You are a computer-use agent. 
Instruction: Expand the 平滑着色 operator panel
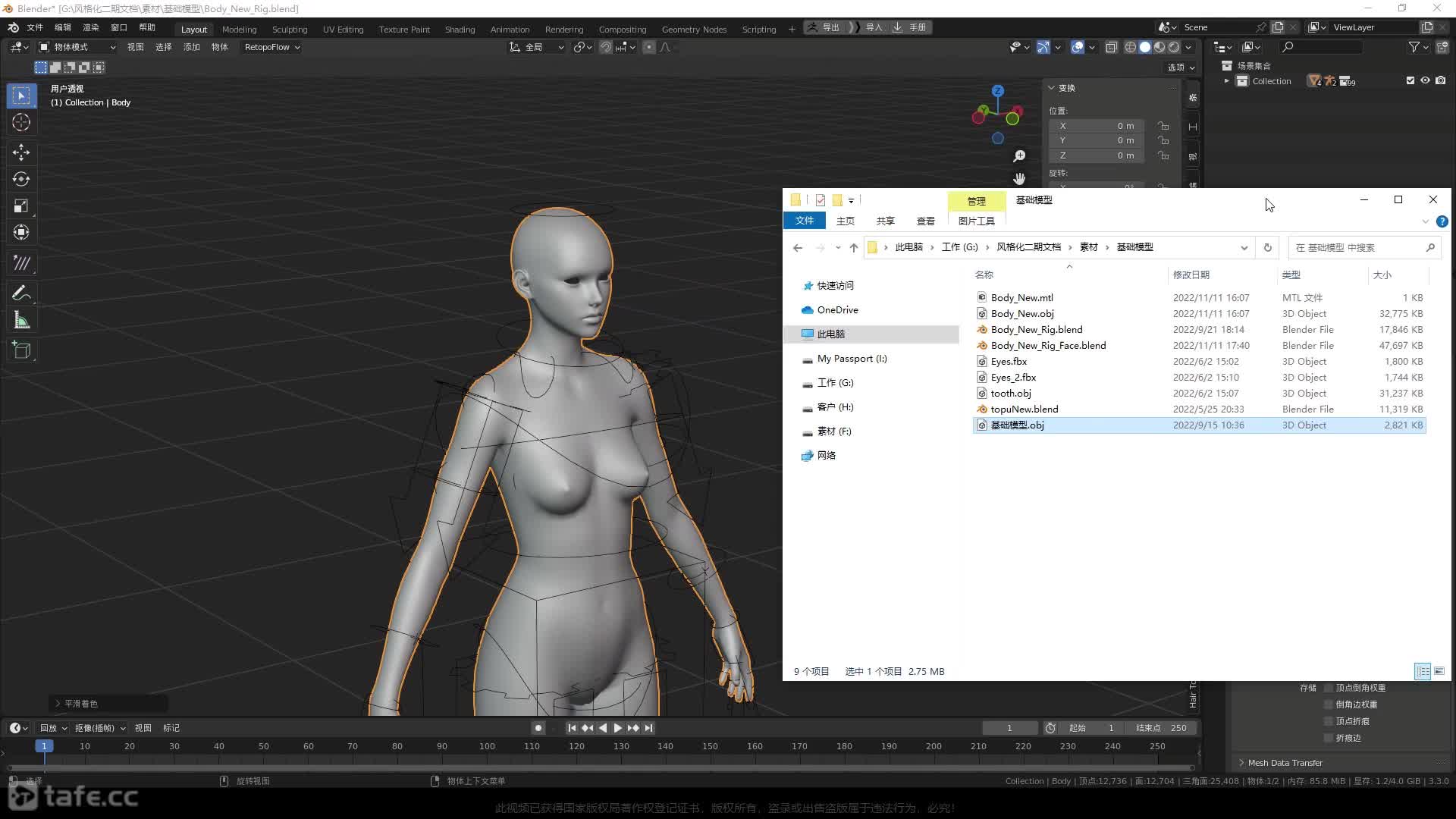(58, 704)
